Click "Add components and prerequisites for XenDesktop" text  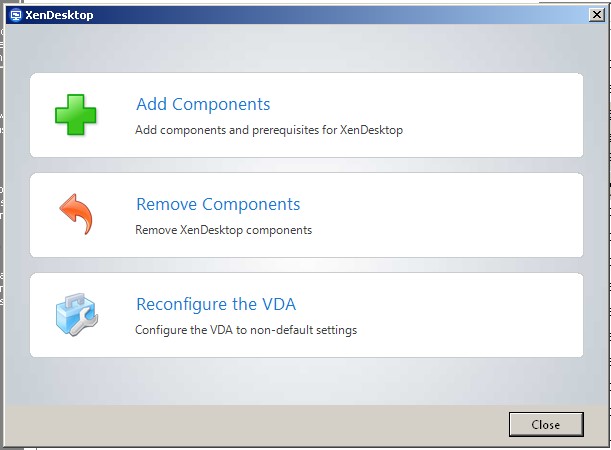pos(269,130)
